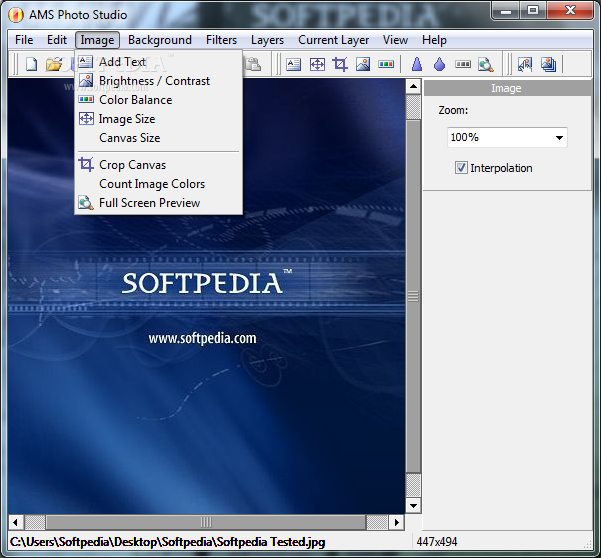Open the View menu
The width and height of the screenshot is (601, 558).
click(x=396, y=40)
